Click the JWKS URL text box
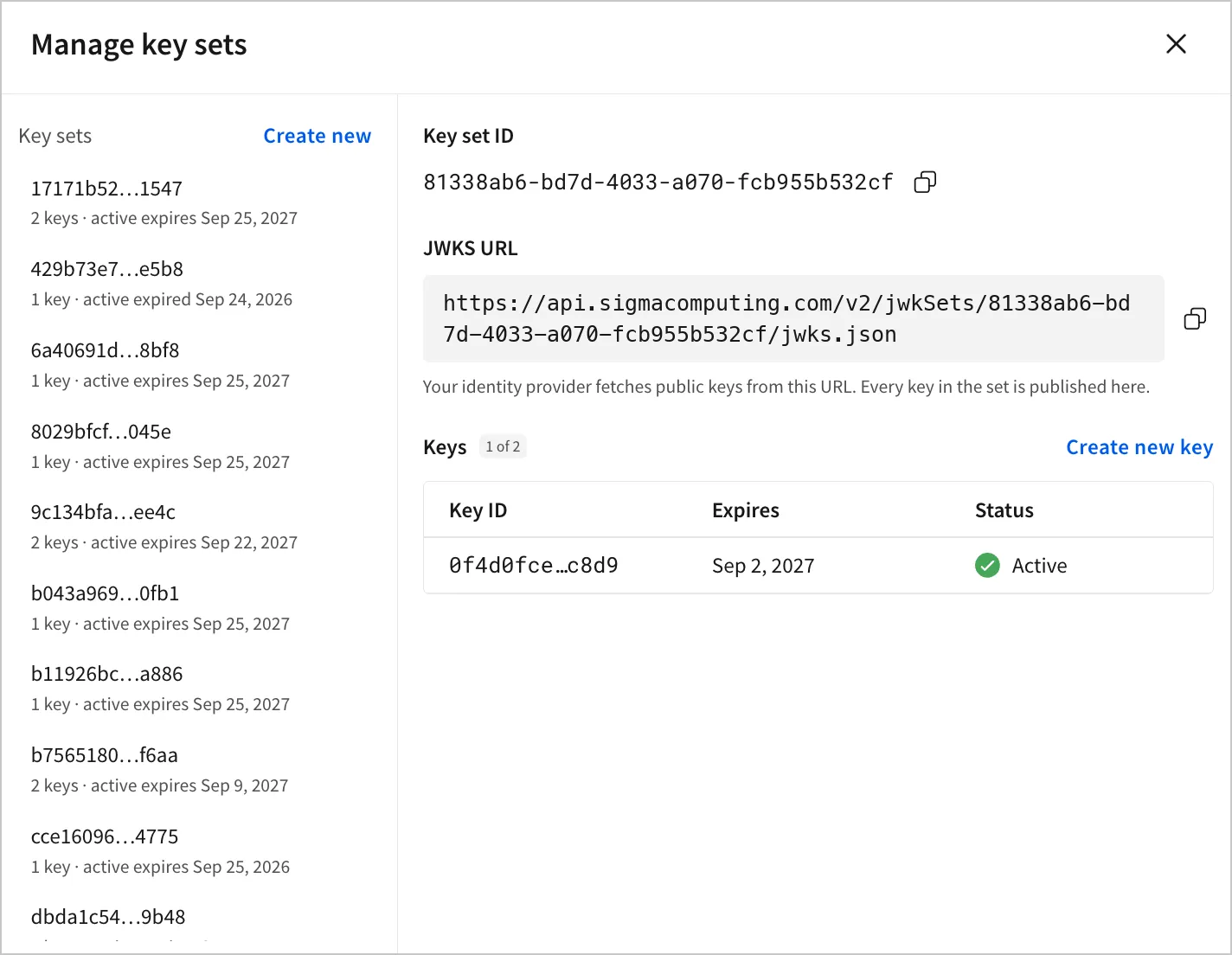Screen dimensions: 1232x955 (793, 318)
